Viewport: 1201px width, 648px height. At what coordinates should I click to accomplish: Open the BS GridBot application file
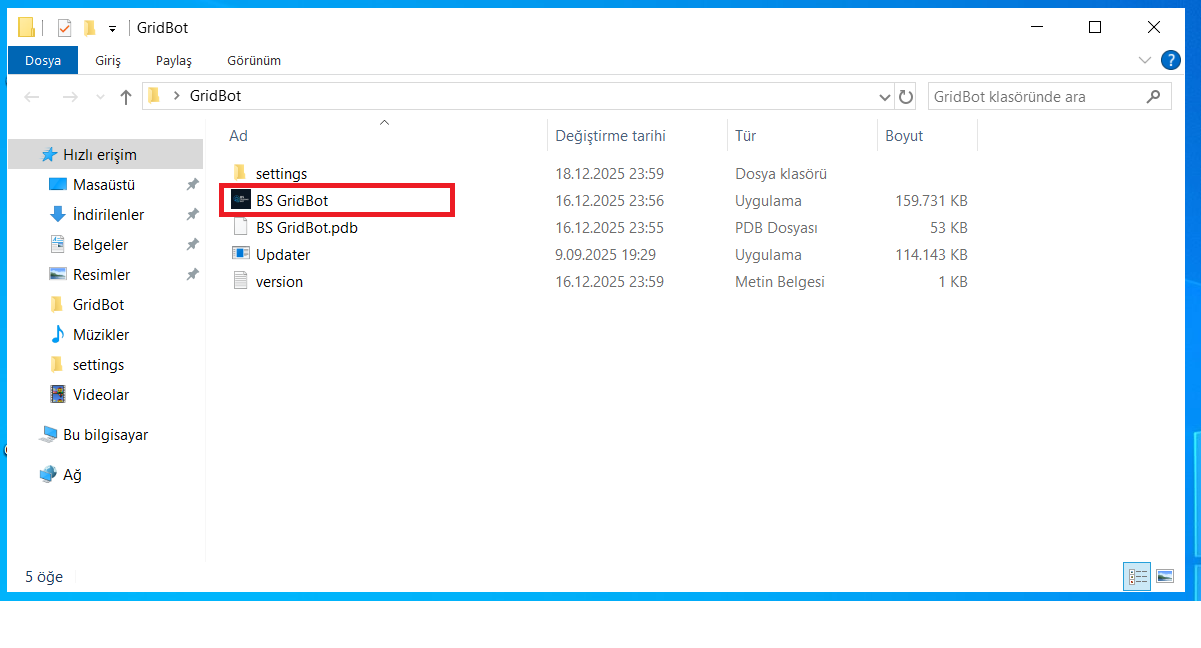click(291, 201)
